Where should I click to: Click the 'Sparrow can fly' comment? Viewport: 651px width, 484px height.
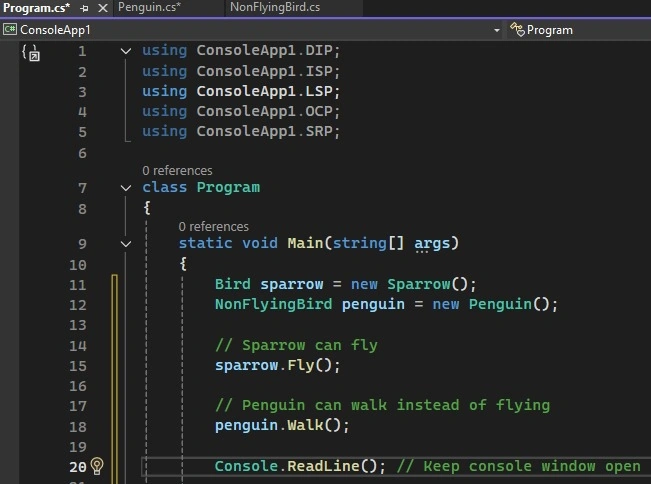point(296,345)
